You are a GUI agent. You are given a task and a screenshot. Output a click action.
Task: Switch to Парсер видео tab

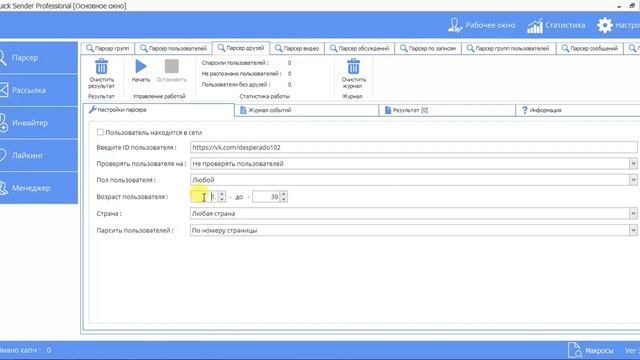click(297, 48)
